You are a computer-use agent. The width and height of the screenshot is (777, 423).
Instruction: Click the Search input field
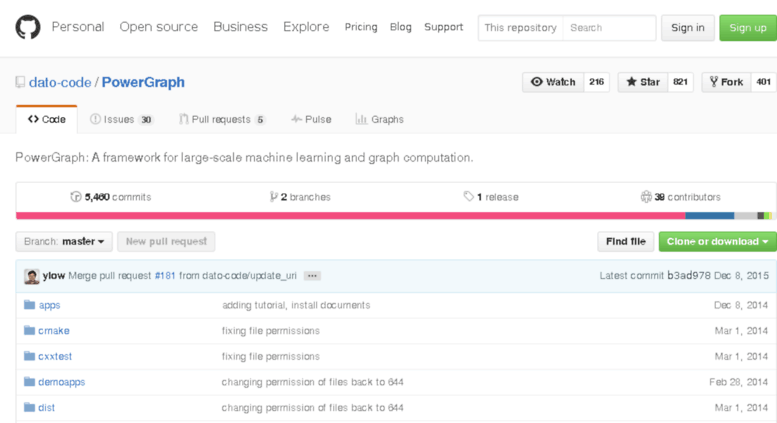[x=609, y=28]
